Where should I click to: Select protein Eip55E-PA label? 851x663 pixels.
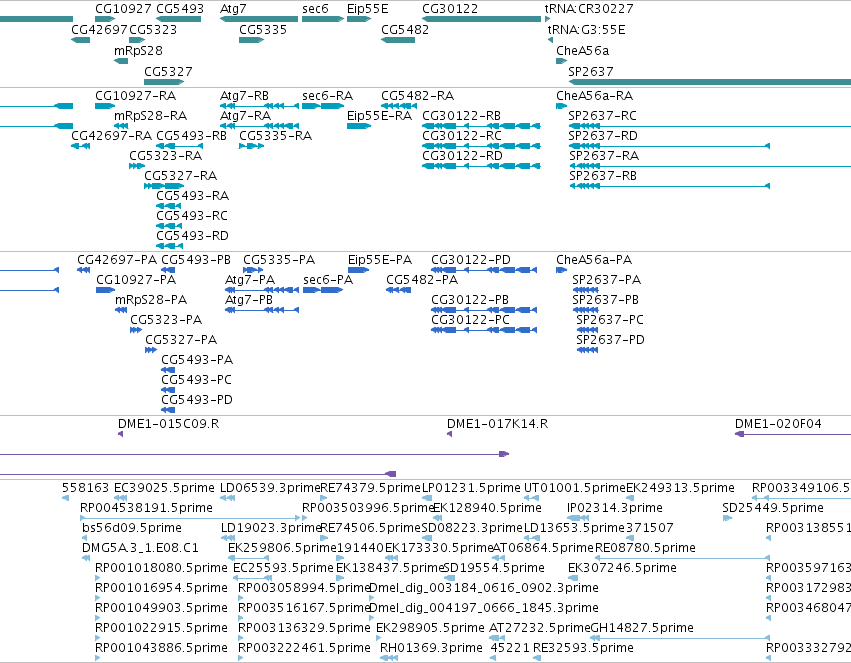coord(380,260)
